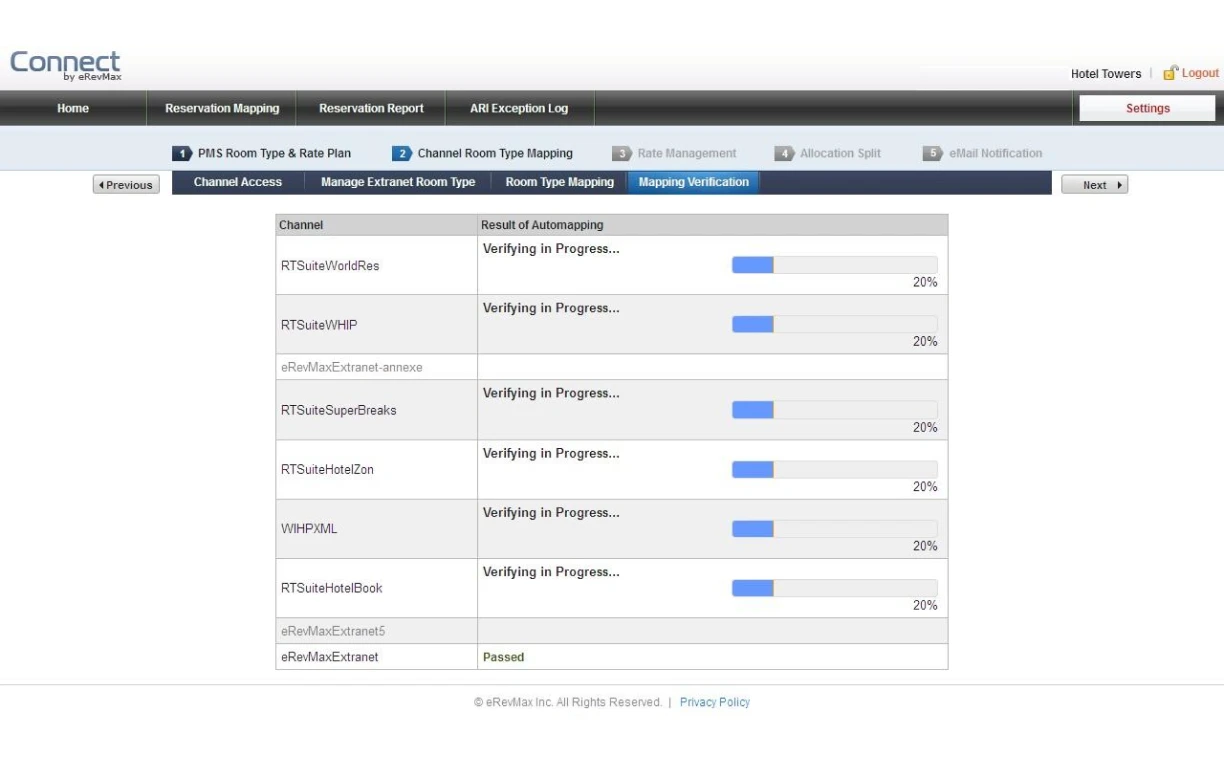The image size is (1224, 768).
Task: Select eRevMaxExtranet-annexe channel cell
Action: coord(377,367)
